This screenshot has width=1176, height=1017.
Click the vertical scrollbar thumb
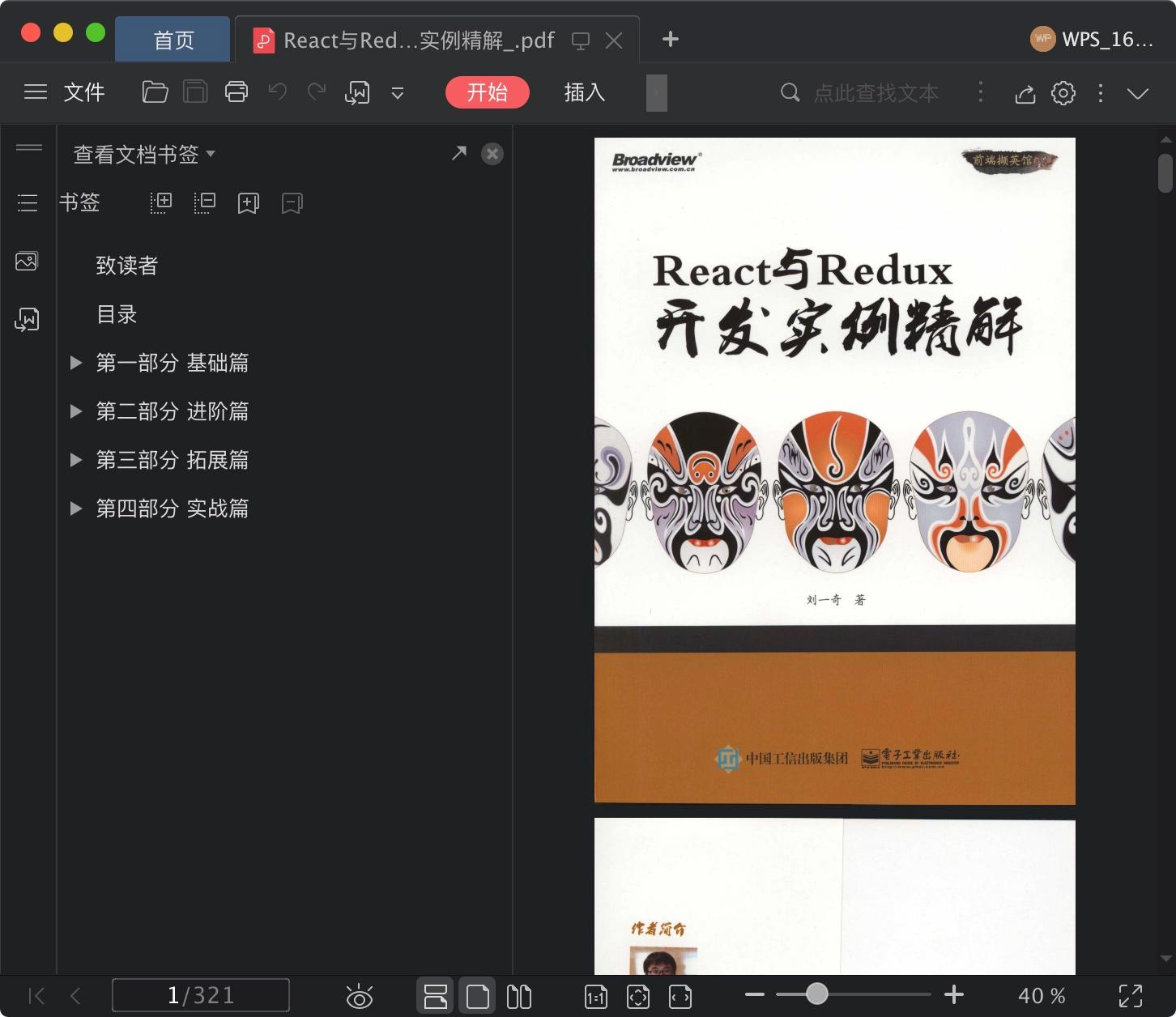(x=1165, y=172)
